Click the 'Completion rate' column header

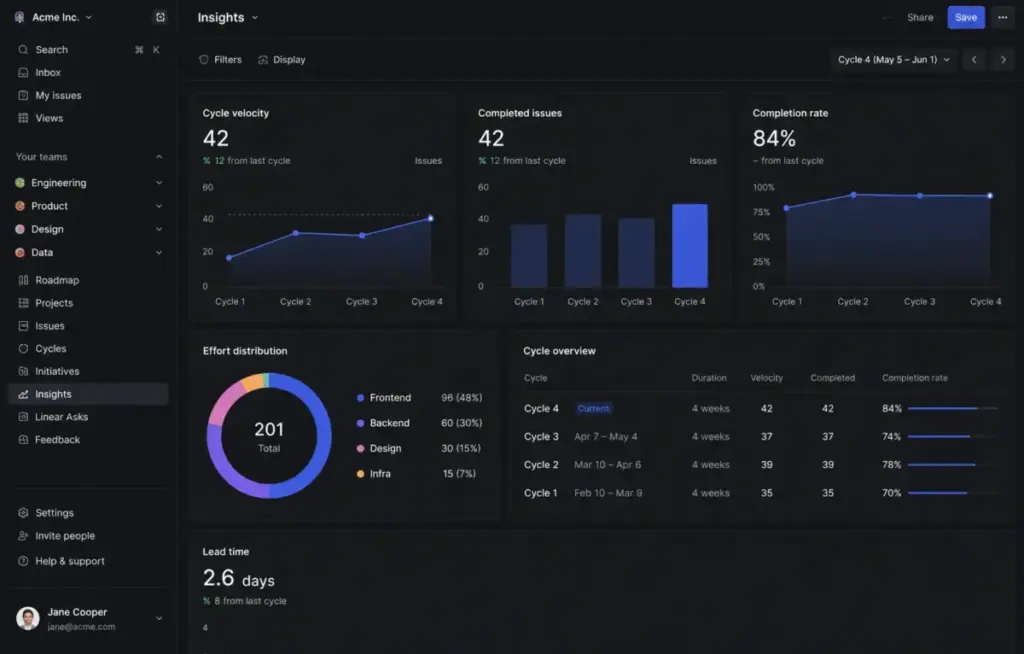(914, 378)
